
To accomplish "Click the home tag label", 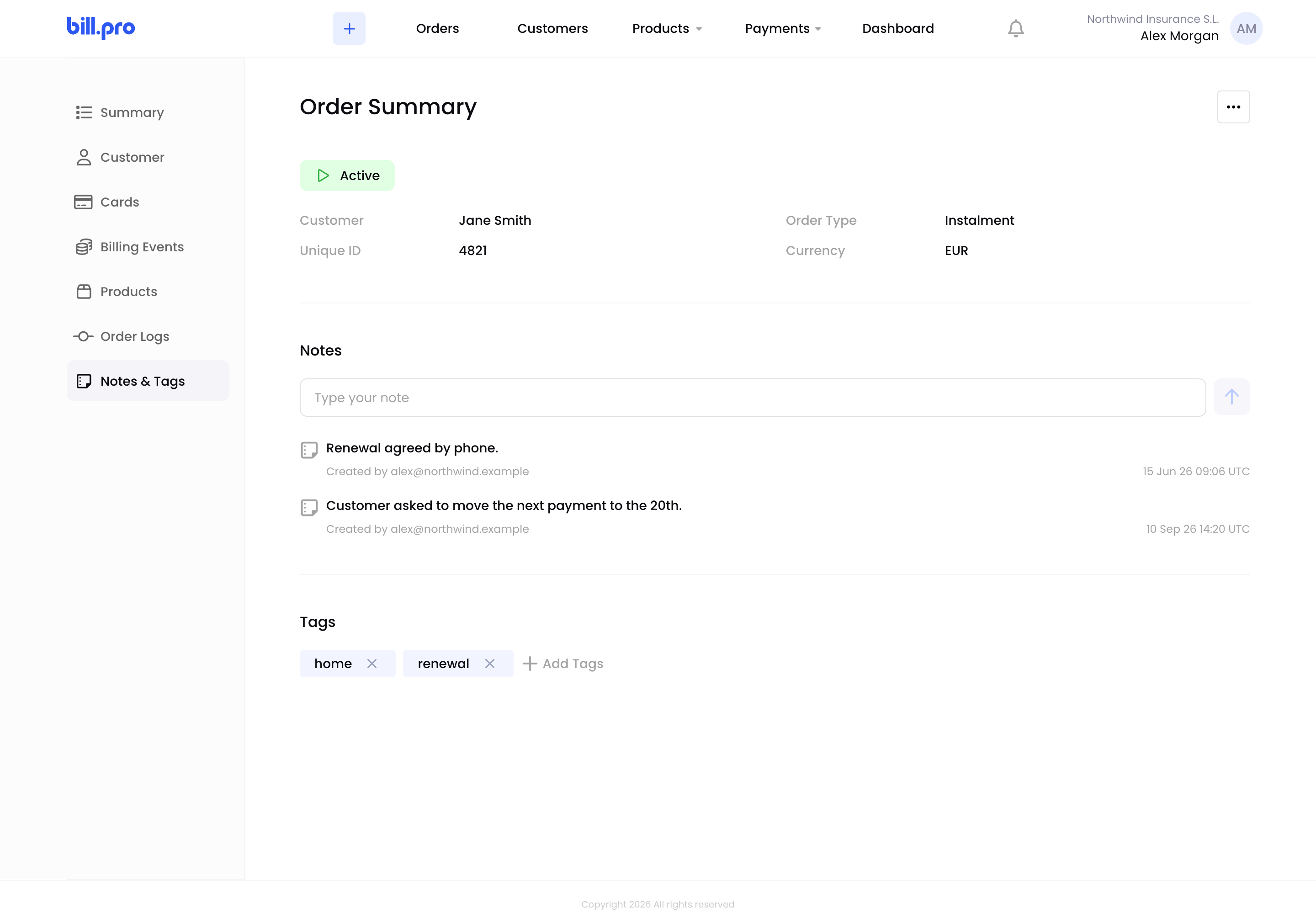I will click(x=333, y=663).
